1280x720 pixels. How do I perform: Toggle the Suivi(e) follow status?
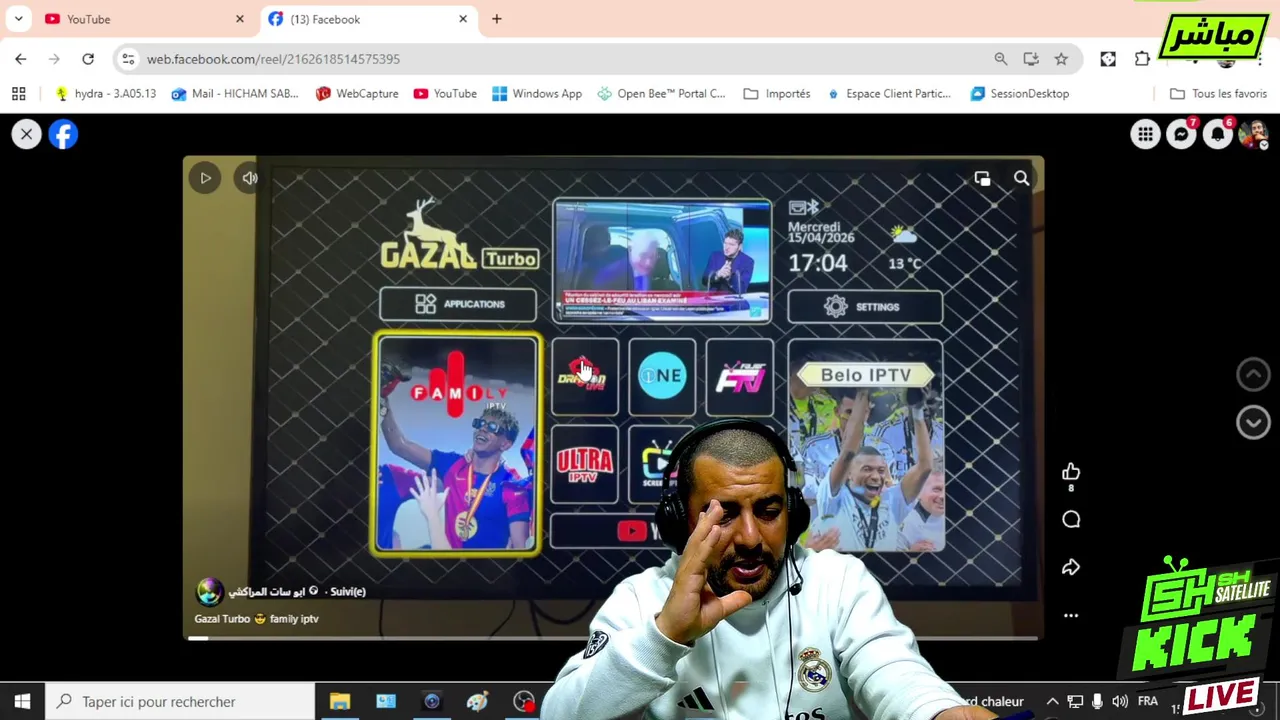point(347,591)
